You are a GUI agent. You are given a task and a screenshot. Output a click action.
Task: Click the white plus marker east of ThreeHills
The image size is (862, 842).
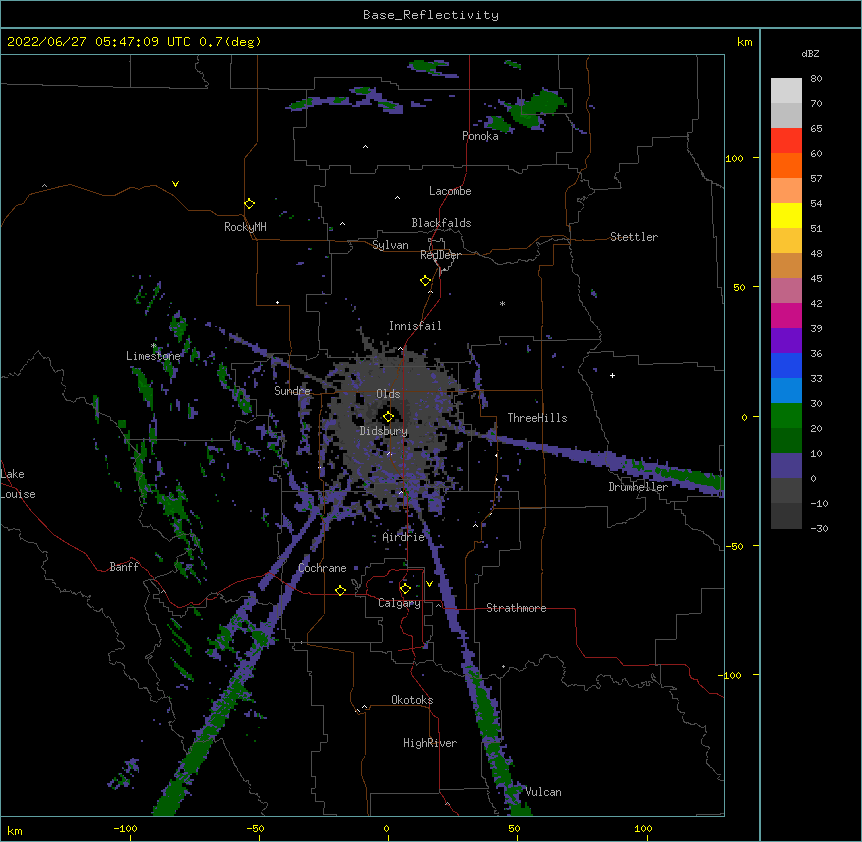coord(612,375)
